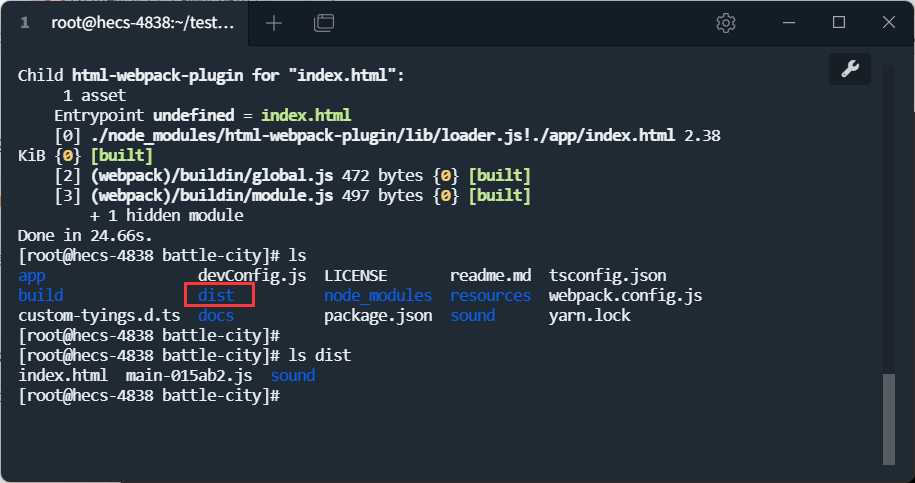Click the yarn.lock file name

pyautogui.click(x=589, y=315)
